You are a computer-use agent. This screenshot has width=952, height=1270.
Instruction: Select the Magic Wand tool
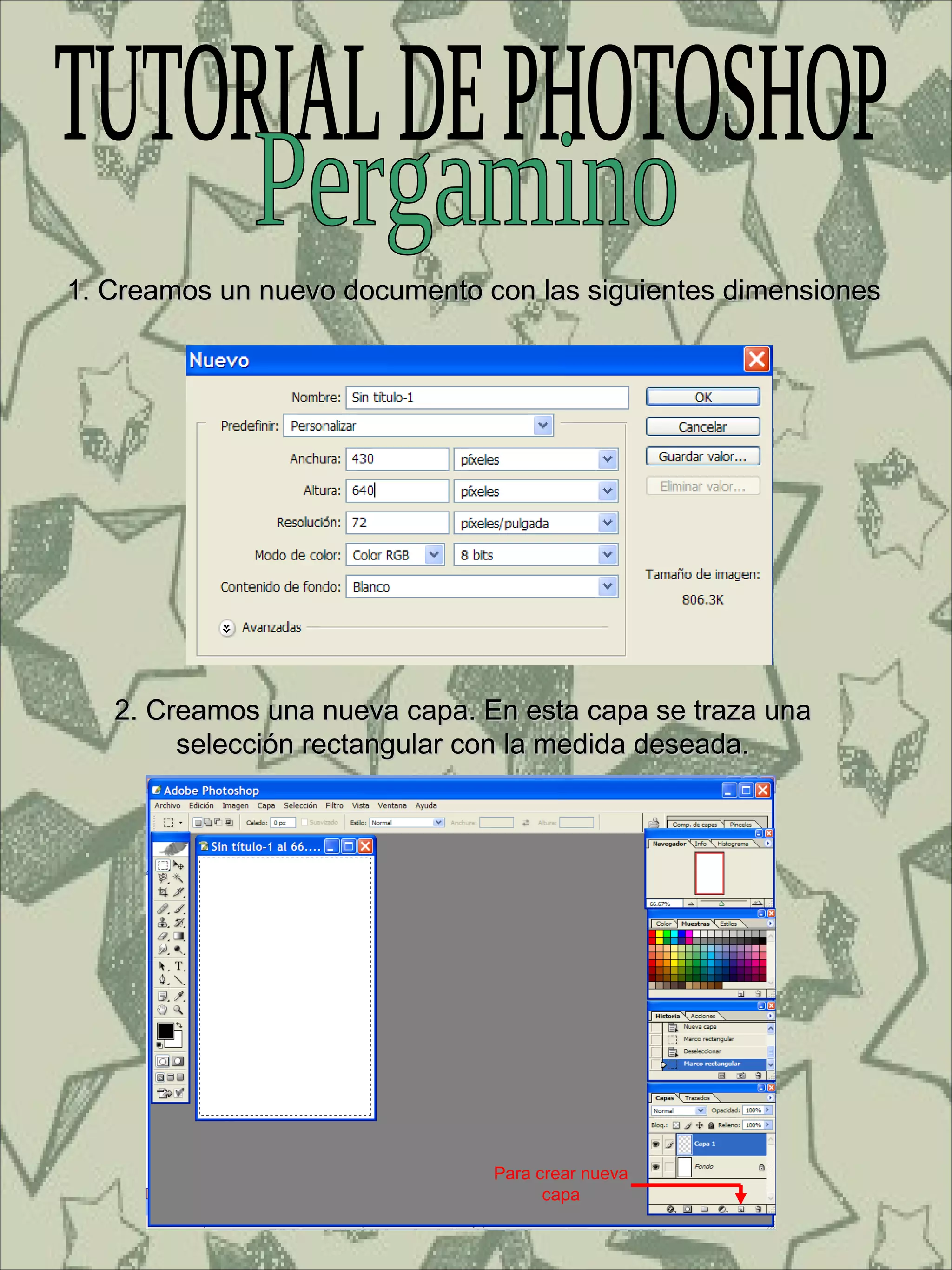pos(179,878)
